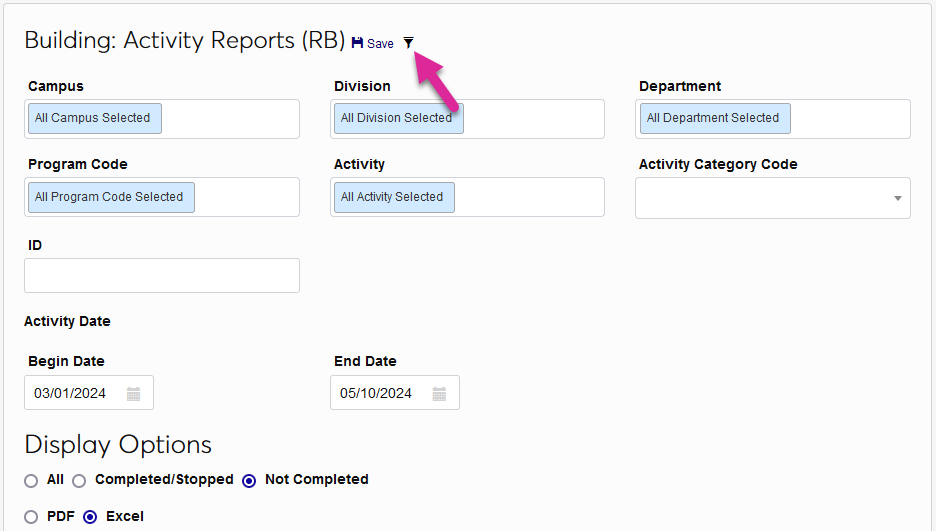
Task: Click End Date field showing 05/10/2024
Action: [395, 393]
